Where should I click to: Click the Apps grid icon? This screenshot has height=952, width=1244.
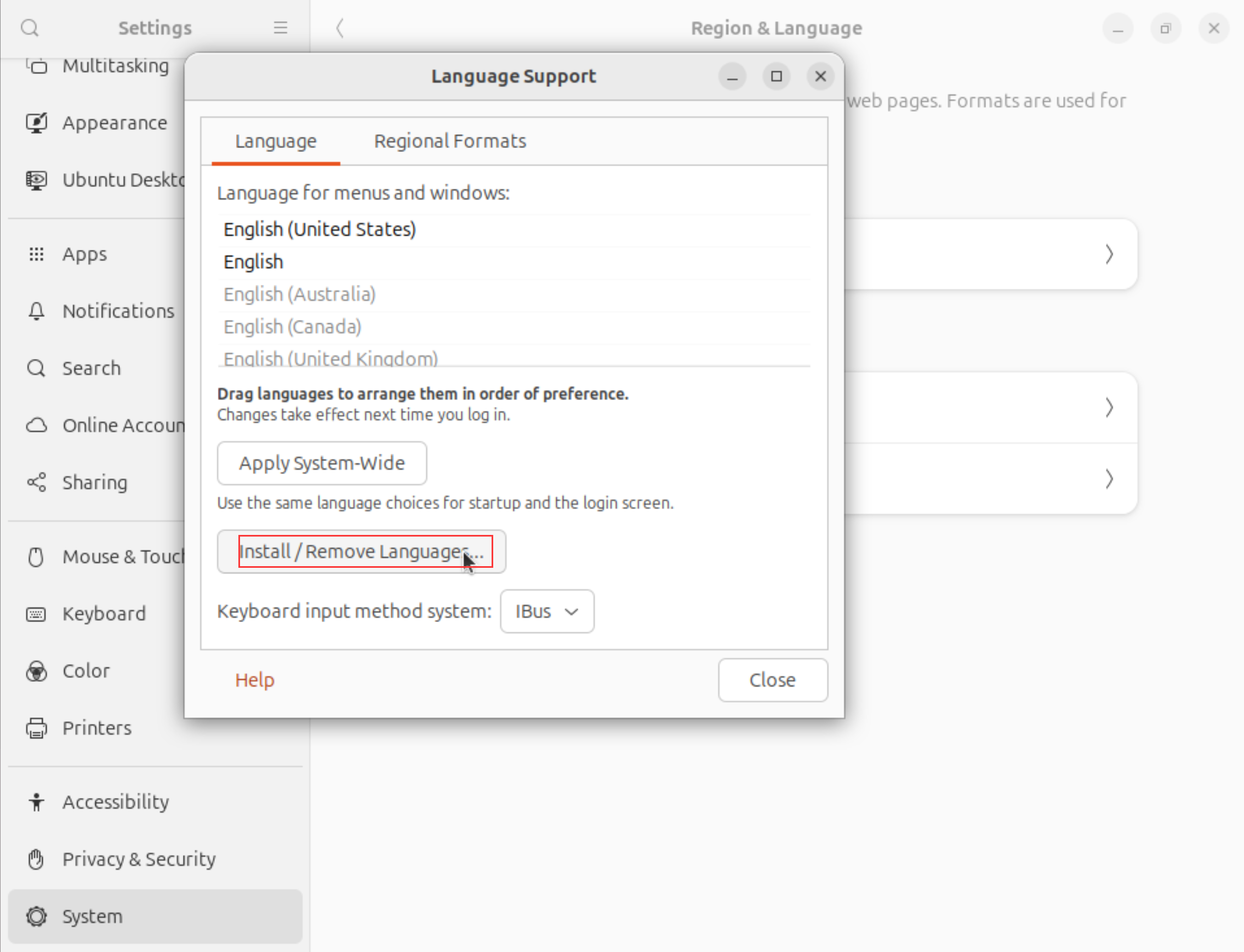click(x=36, y=254)
